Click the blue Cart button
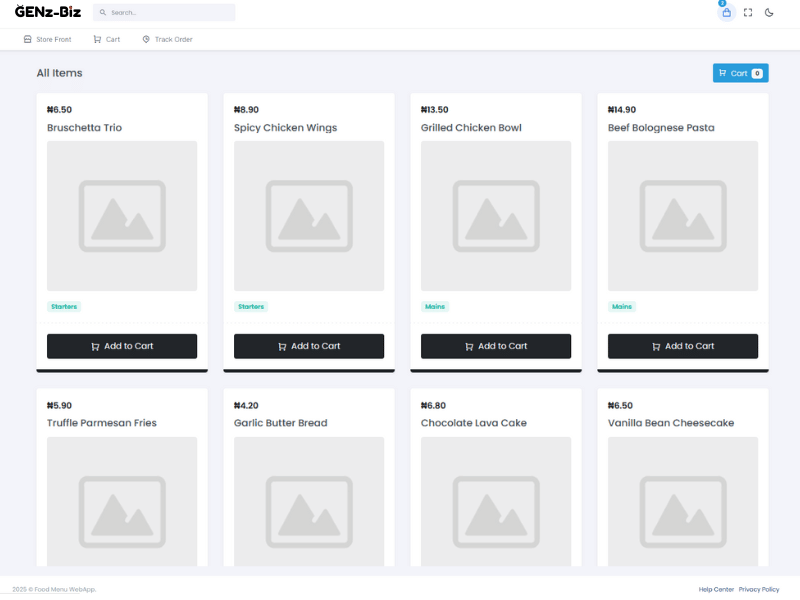The width and height of the screenshot is (800, 600). pos(740,73)
